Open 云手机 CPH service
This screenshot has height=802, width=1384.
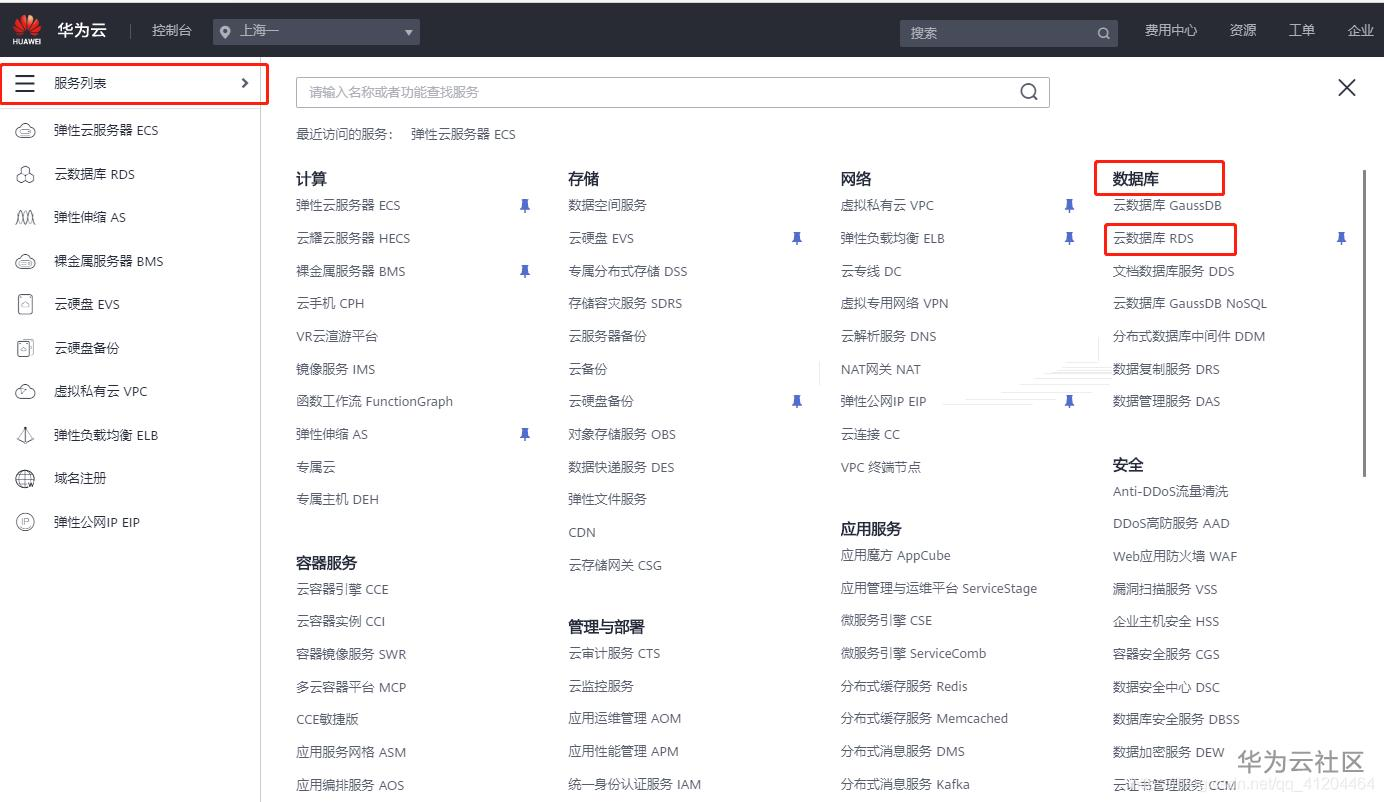pyautogui.click(x=330, y=303)
